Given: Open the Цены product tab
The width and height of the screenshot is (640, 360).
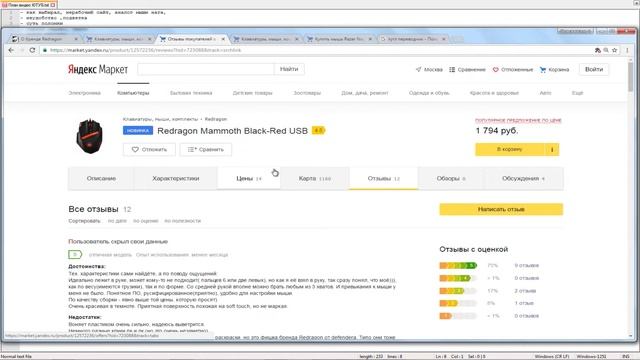Looking at the screenshot, I should [x=249, y=178].
